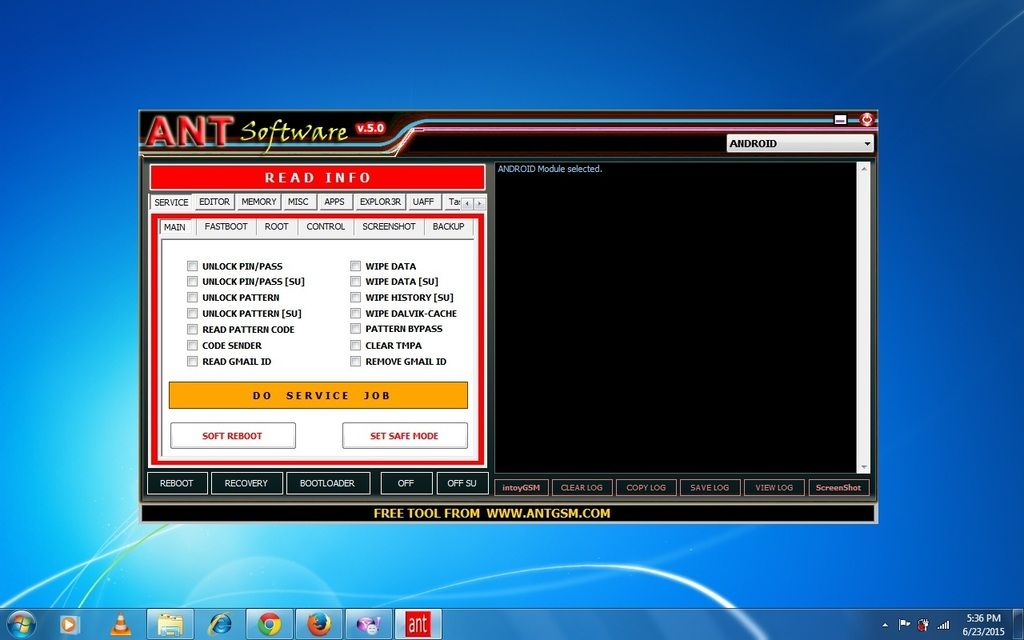Switch to the UAFF tab
The height and width of the screenshot is (640, 1024).
coord(423,202)
